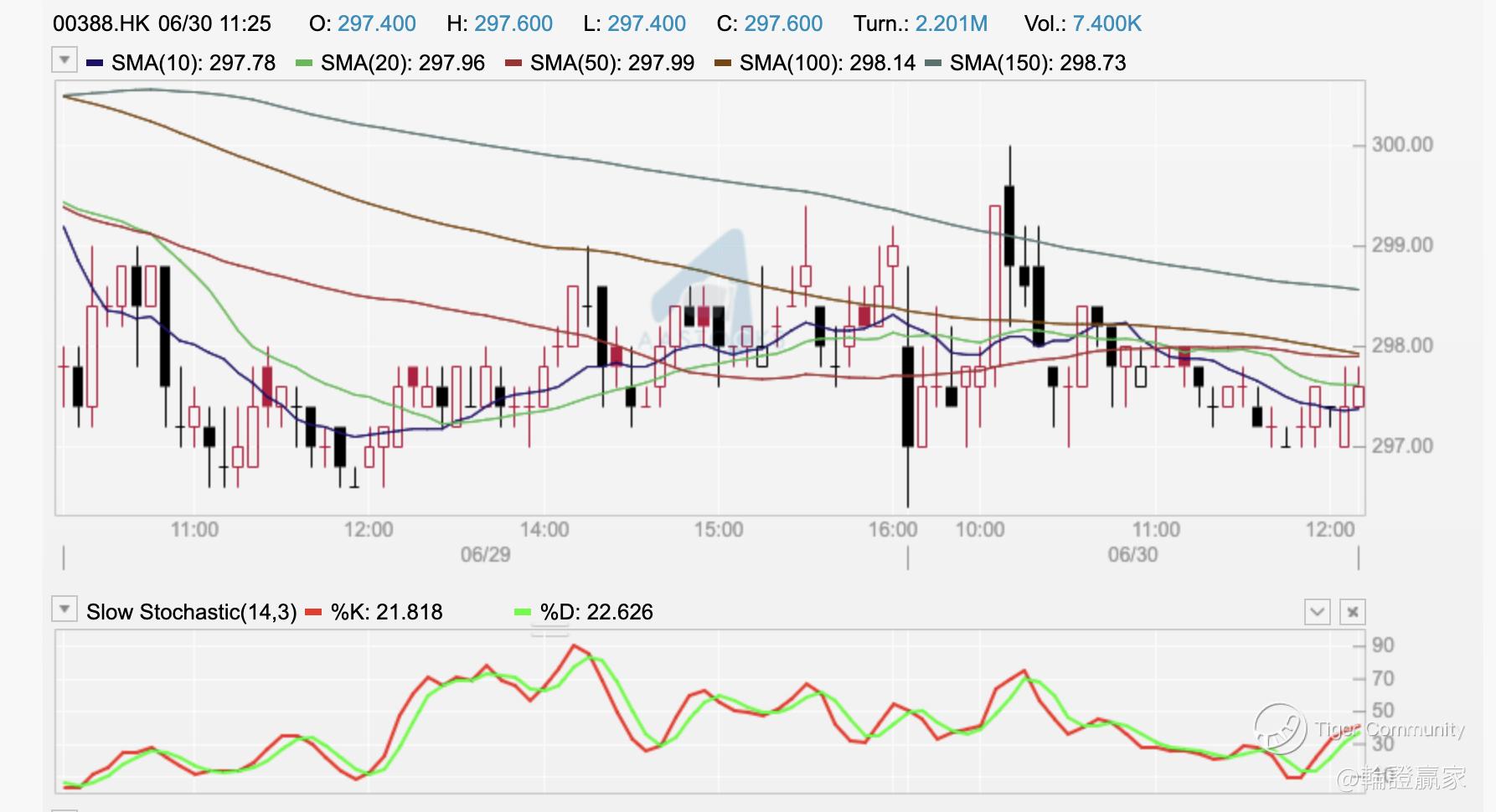Click the 14:00 time axis label

coord(544,530)
